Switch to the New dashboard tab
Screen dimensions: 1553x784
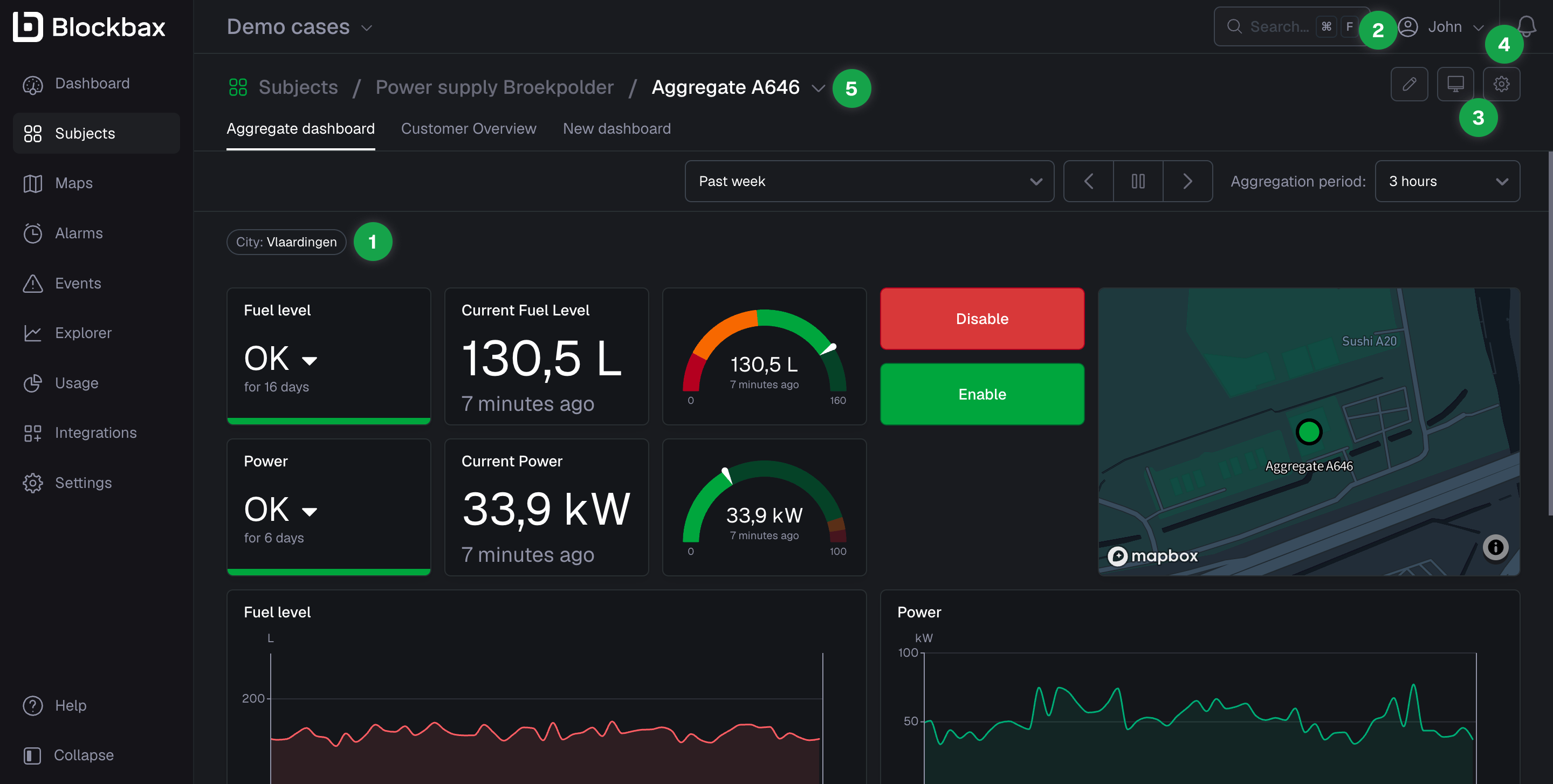616,129
